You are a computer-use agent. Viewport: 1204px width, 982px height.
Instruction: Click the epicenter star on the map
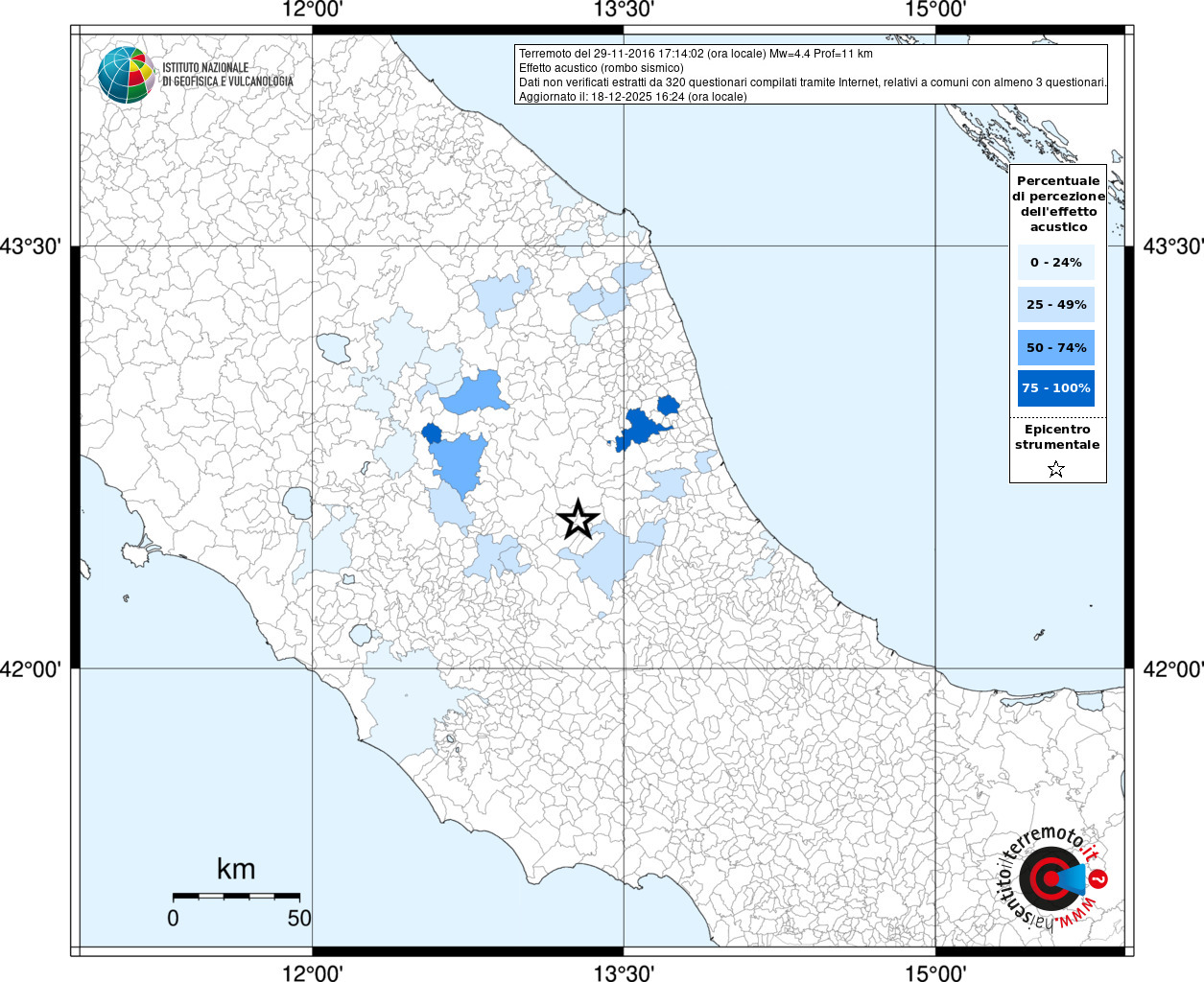coord(578,519)
